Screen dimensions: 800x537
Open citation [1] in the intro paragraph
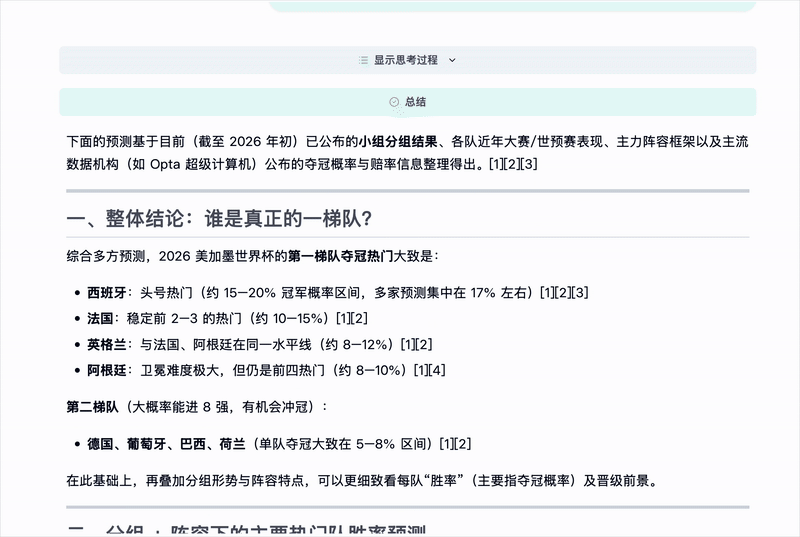click(497, 164)
